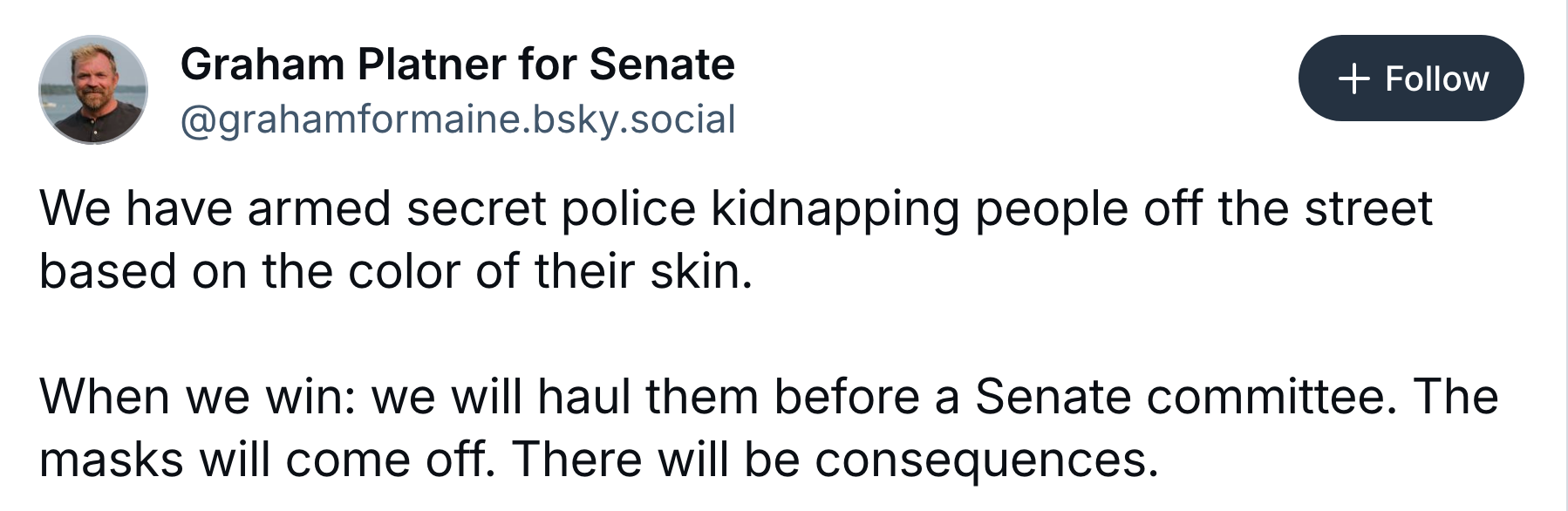The width and height of the screenshot is (1568, 511).
Task: Click the sentence "There will be consequences."
Action: tap(835, 460)
